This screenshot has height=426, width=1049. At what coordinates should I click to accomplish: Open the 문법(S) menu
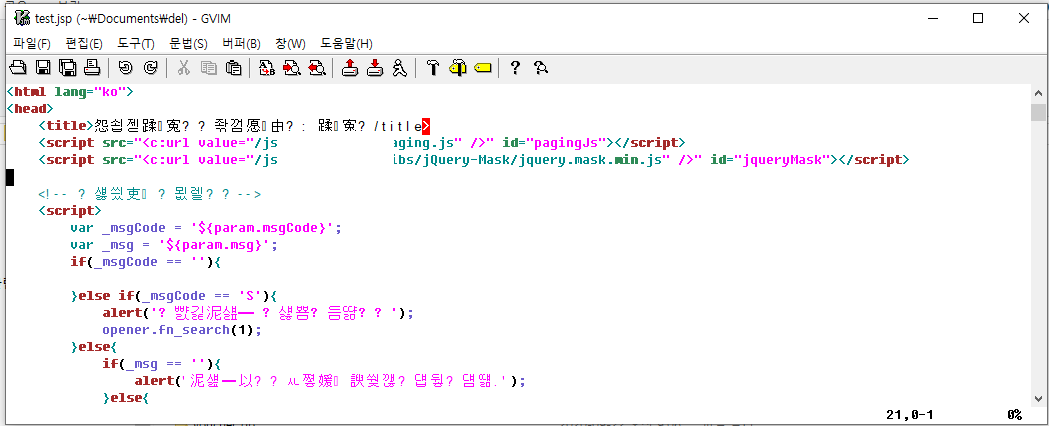188,43
